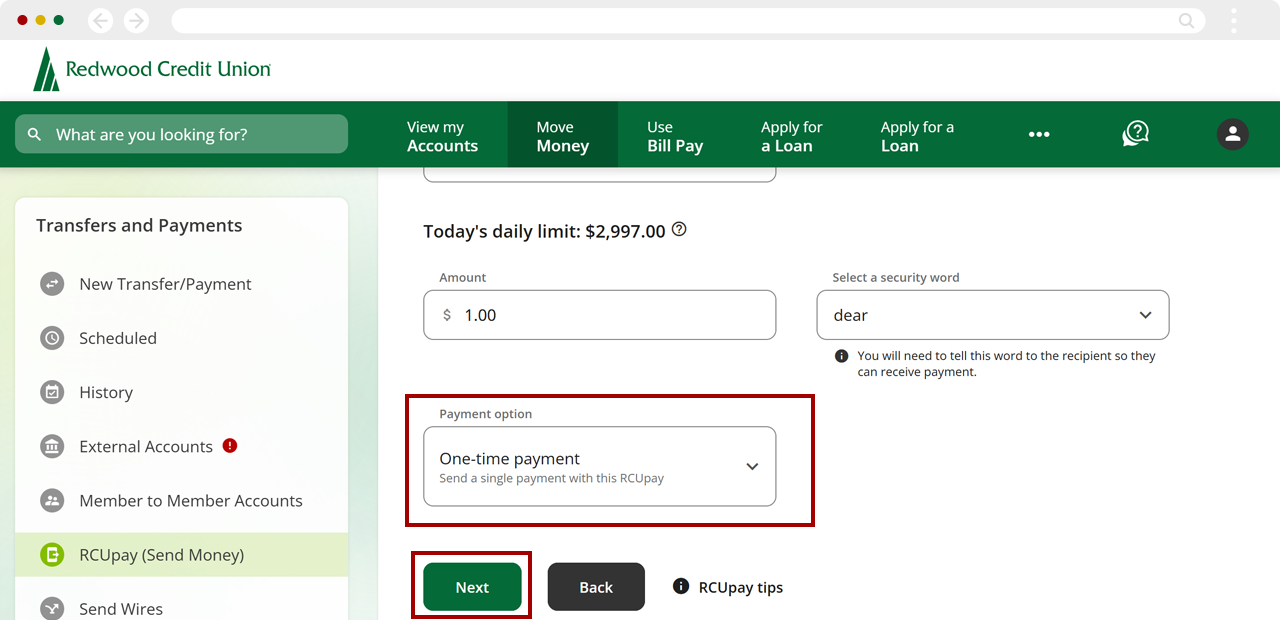Viewport: 1280px width, 620px height.
Task: Open the Payment option dropdown
Action: coord(600,467)
